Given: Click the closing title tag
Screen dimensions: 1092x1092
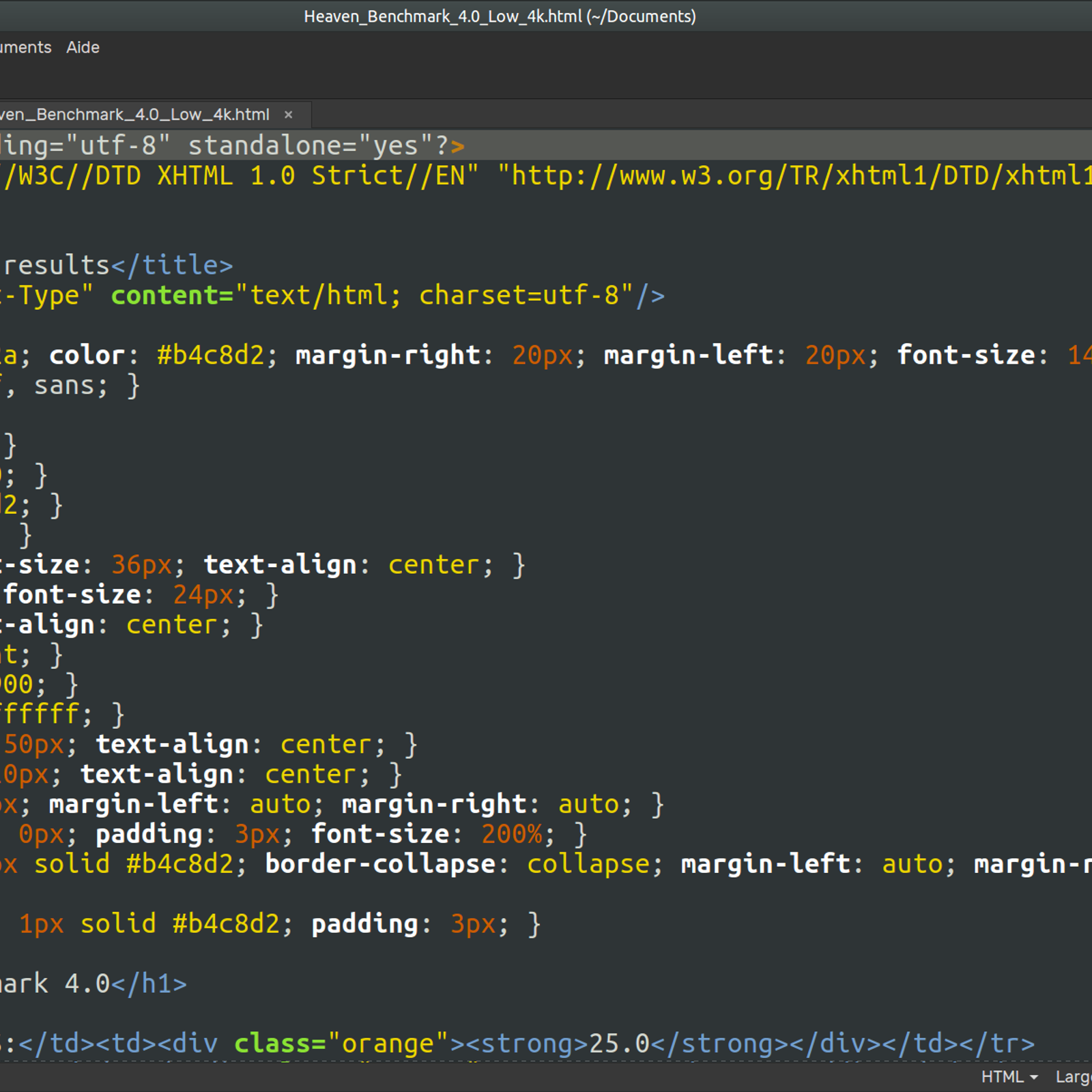Looking at the screenshot, I should 172,265.
